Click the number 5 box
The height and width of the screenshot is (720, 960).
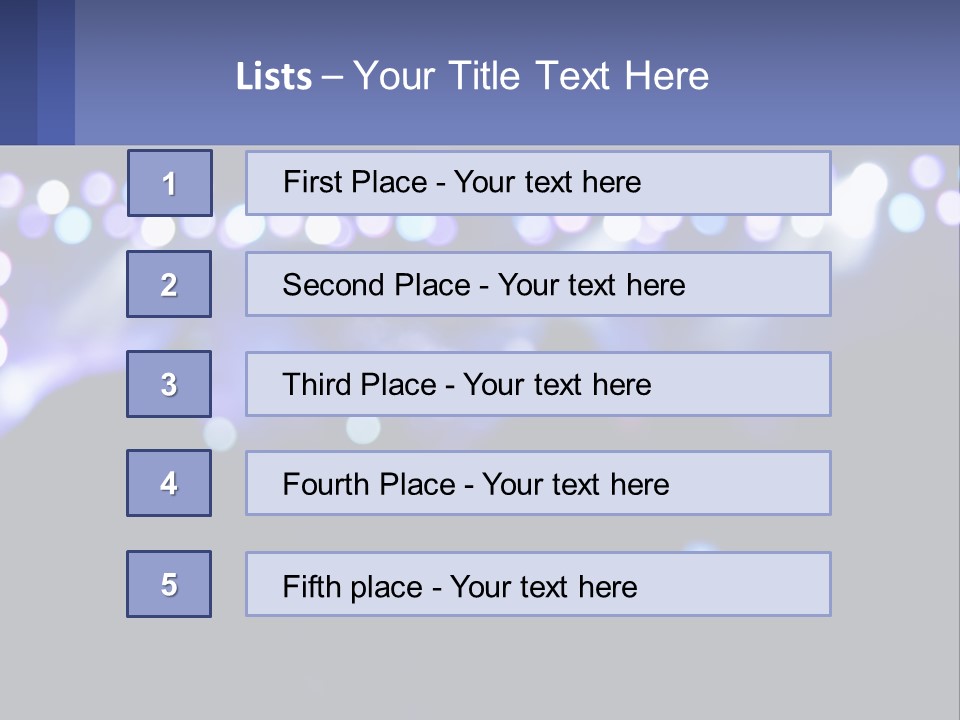tap(169, 584)
